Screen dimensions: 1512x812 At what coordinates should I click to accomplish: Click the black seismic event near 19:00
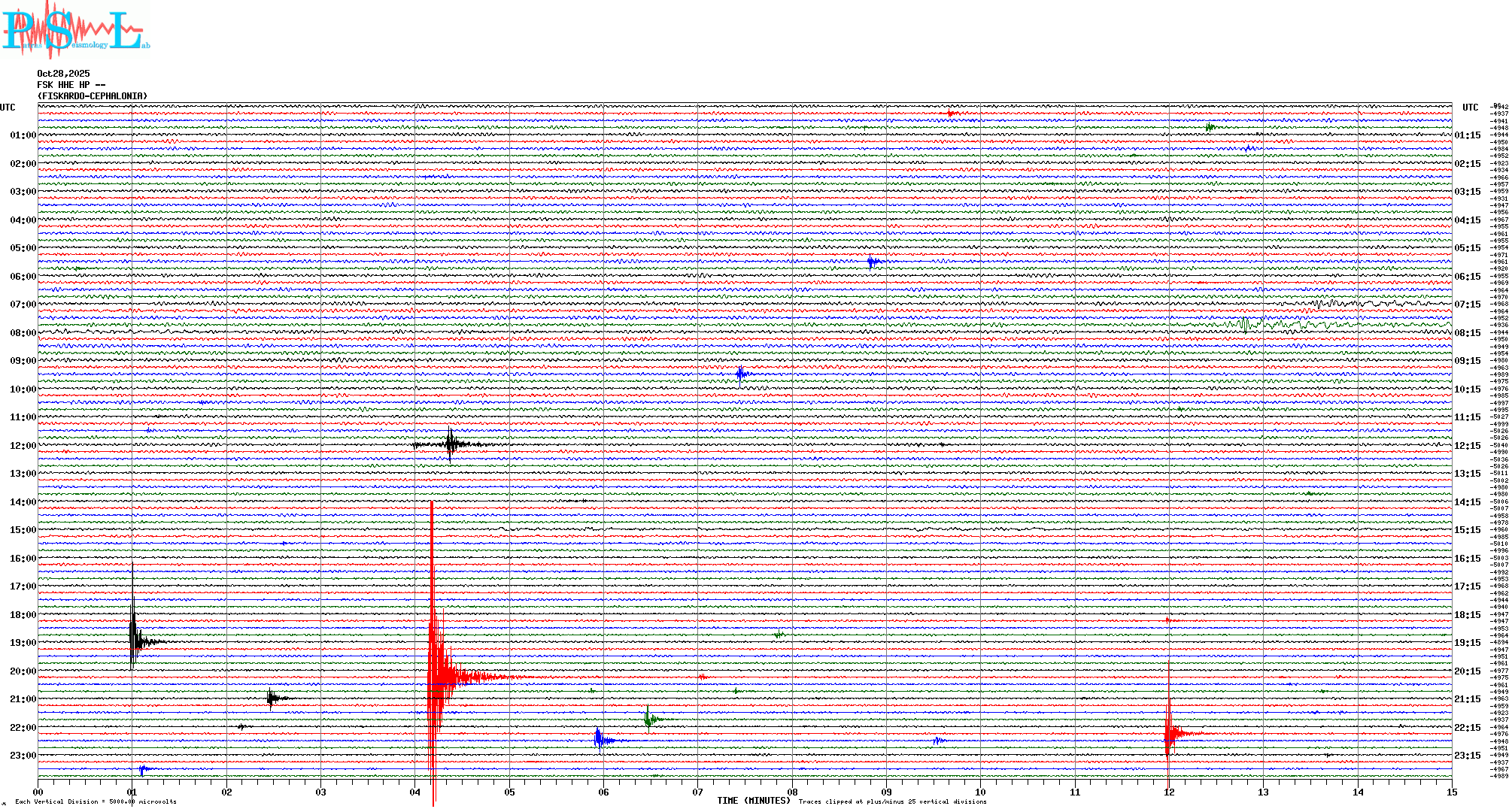135,639
